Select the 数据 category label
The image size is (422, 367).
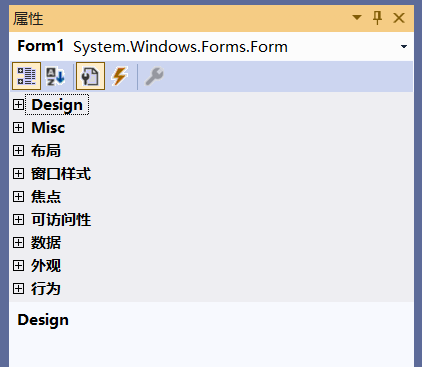(x=46, y=243)
